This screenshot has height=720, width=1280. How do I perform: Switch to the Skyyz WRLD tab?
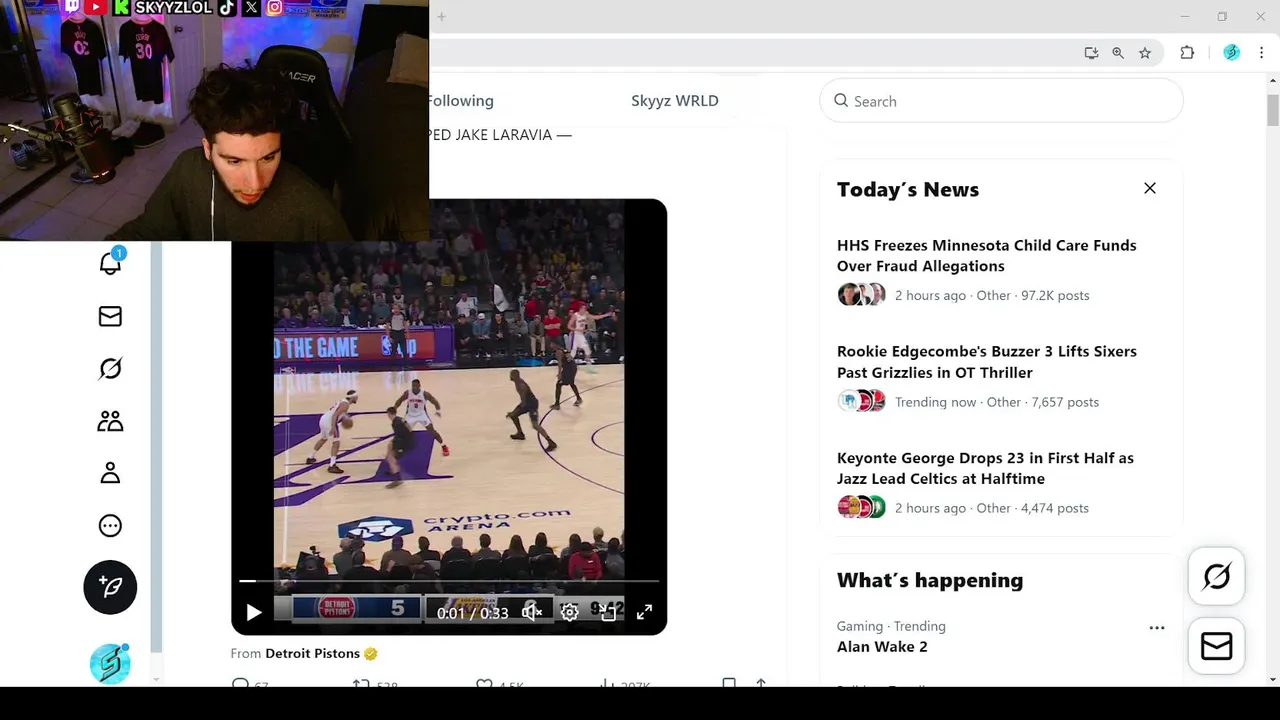coord(675,100)
